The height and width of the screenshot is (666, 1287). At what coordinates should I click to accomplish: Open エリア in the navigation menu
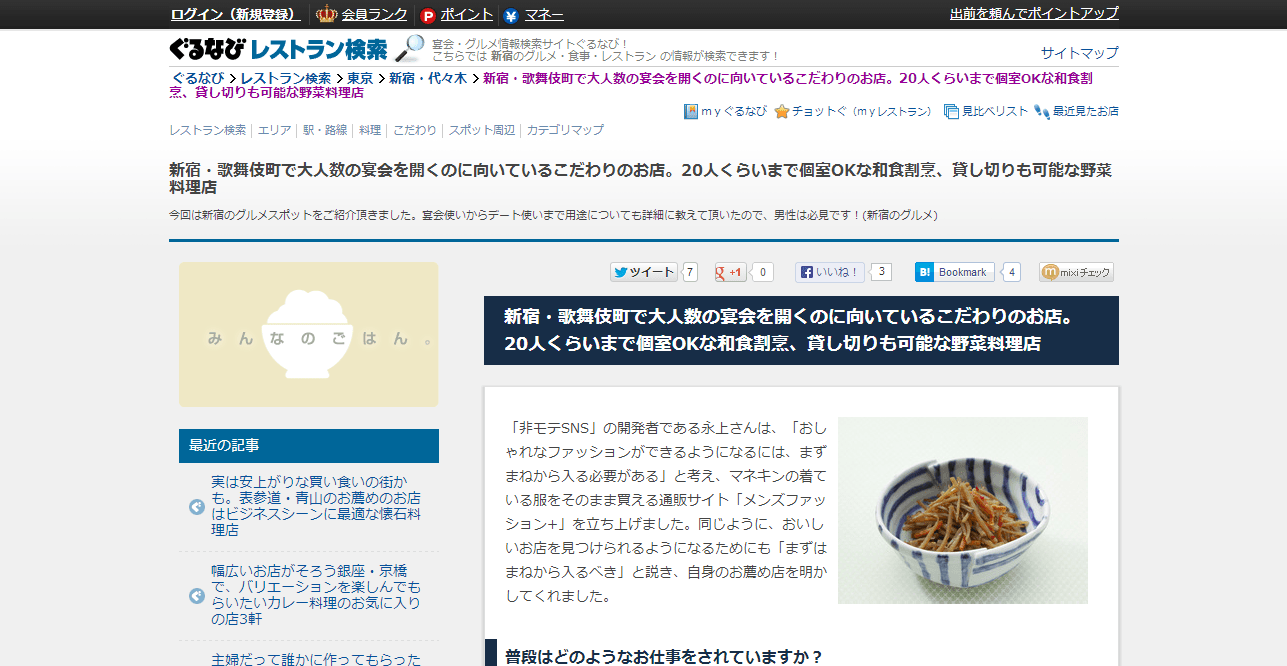[273, 130]
